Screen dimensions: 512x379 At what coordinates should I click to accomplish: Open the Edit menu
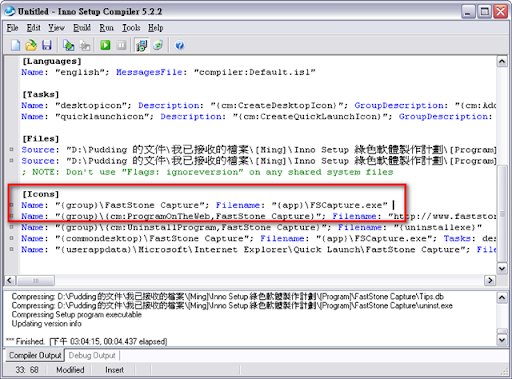point(33,28)
